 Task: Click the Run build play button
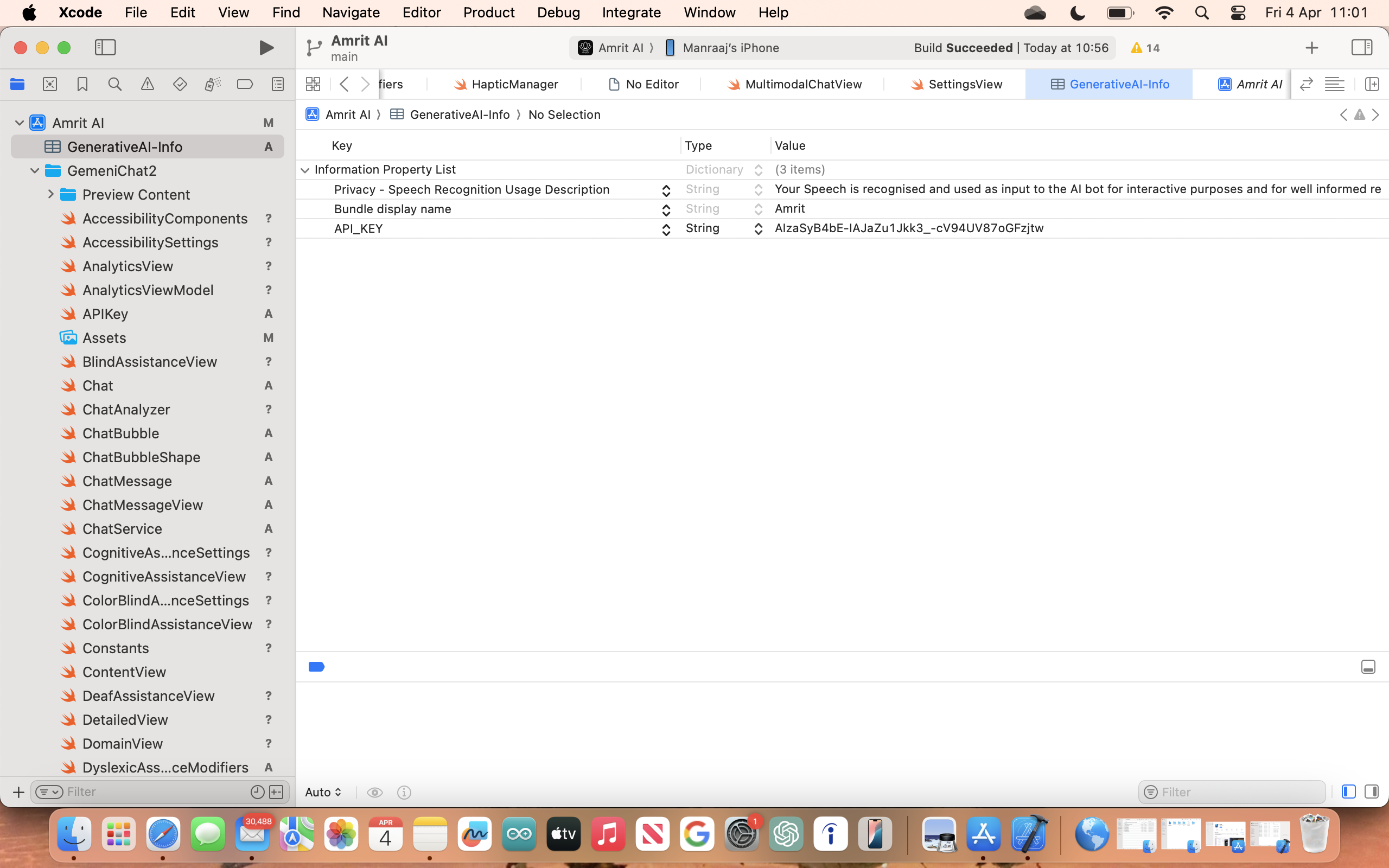[x=266, y=48]
